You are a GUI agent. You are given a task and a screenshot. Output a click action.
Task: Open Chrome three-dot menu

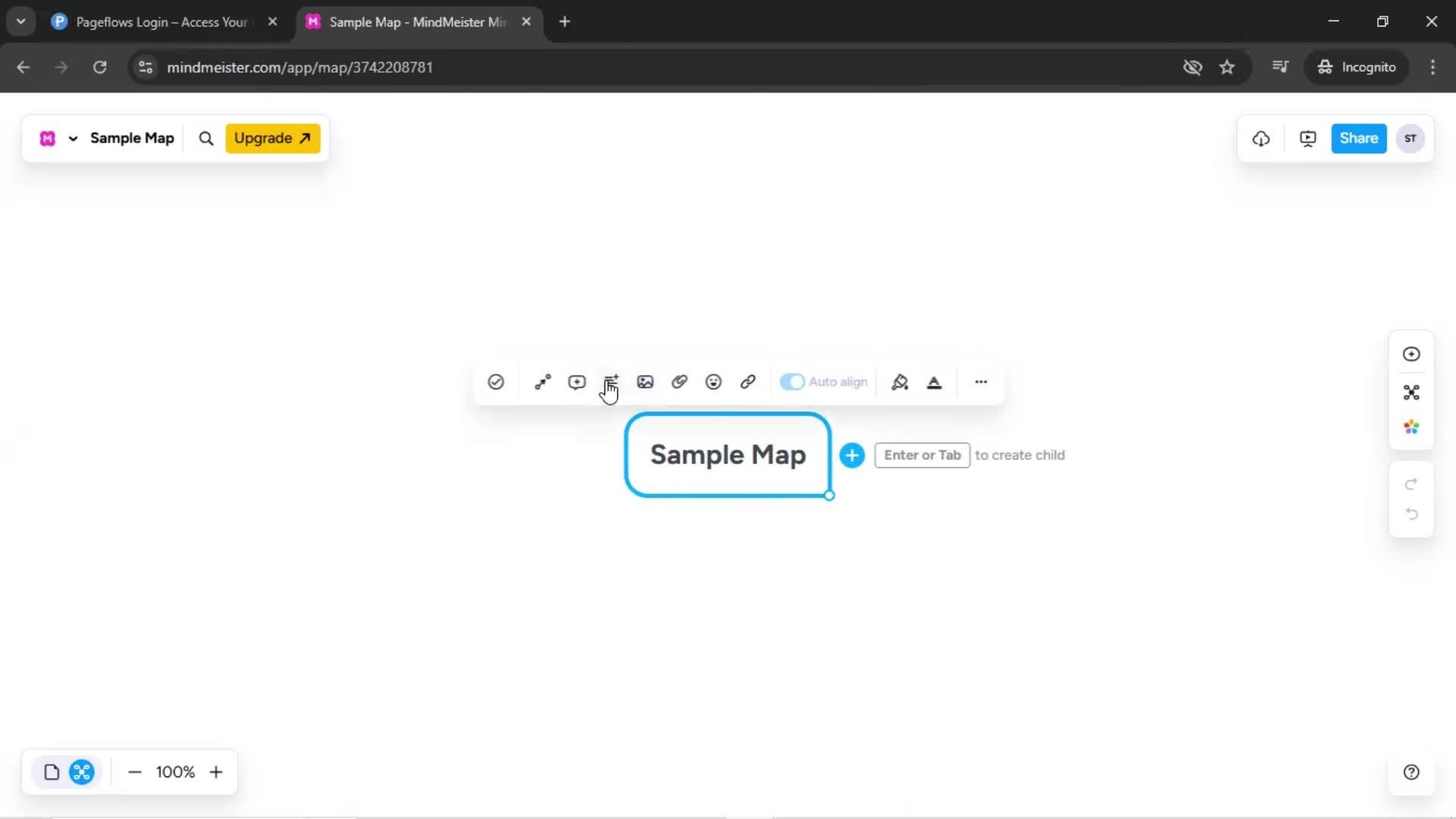[x=1432, y=67]
